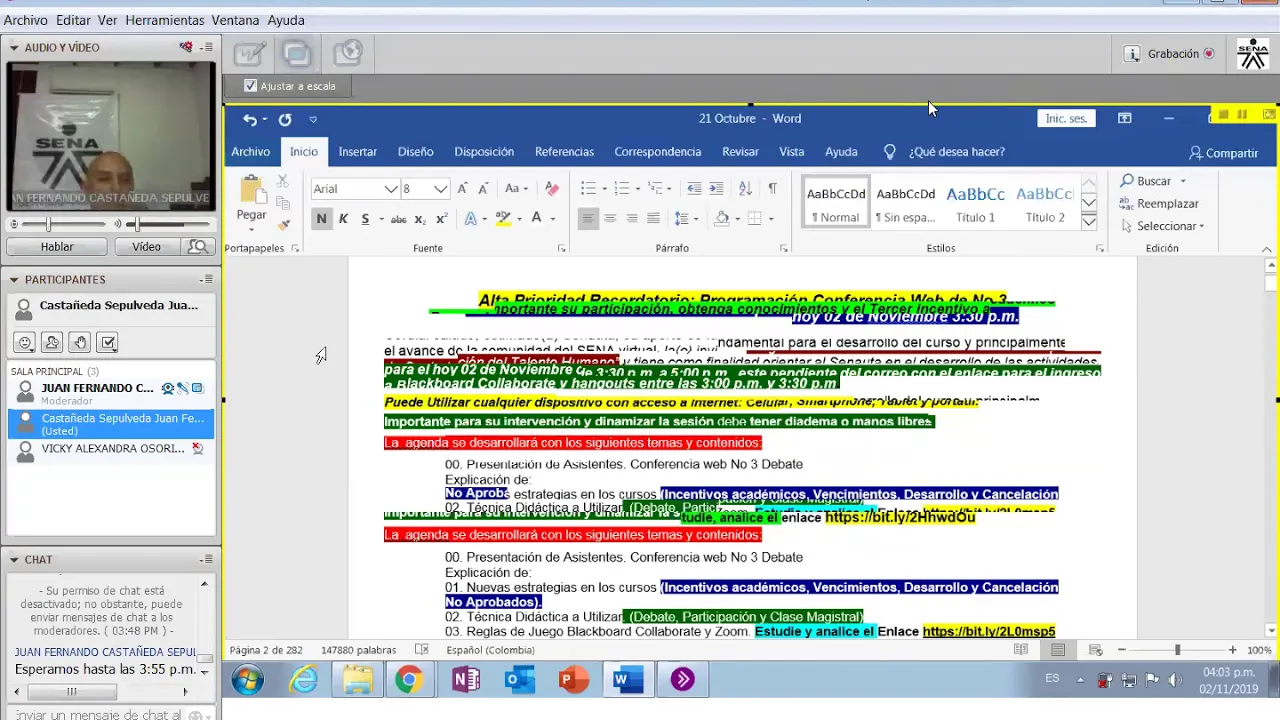
Task: Click the Copy icon in Word clipboard group
Action: pos(283,203)
